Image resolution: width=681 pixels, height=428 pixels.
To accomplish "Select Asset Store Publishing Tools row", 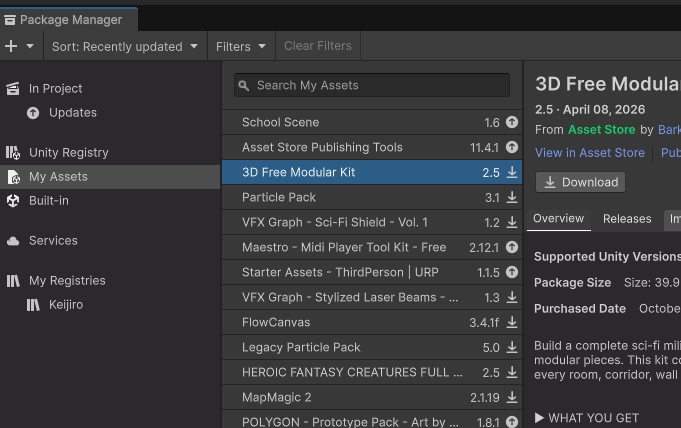I will [372, 147].
